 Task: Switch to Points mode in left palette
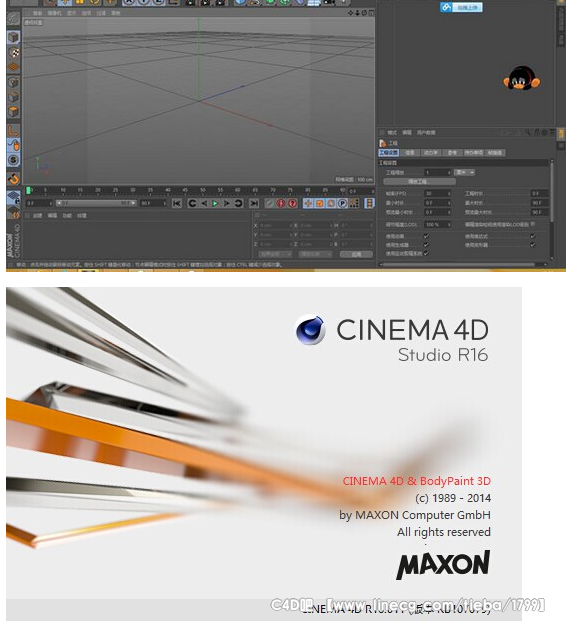(13, 83)
